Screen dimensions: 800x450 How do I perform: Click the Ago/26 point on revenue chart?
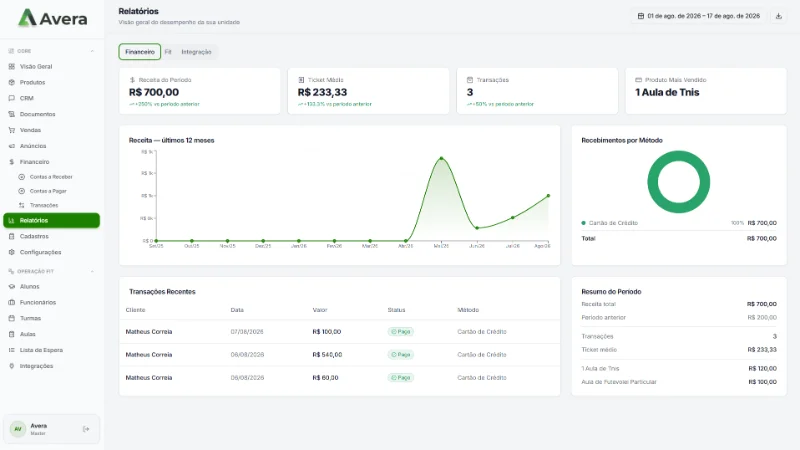pyautogui.click(x=548, y=195)
